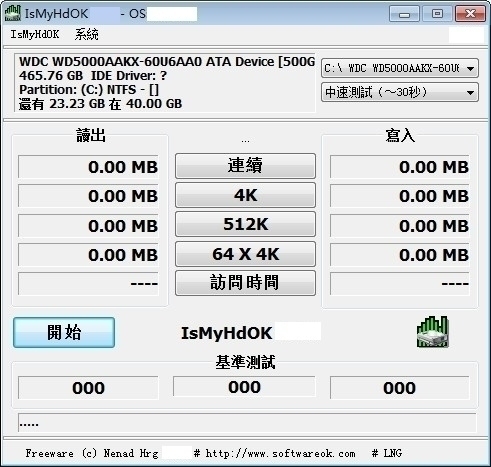Click the 寫入 512K 0.00 MB field
The image size is (491, 467).
tap(400, 226)
